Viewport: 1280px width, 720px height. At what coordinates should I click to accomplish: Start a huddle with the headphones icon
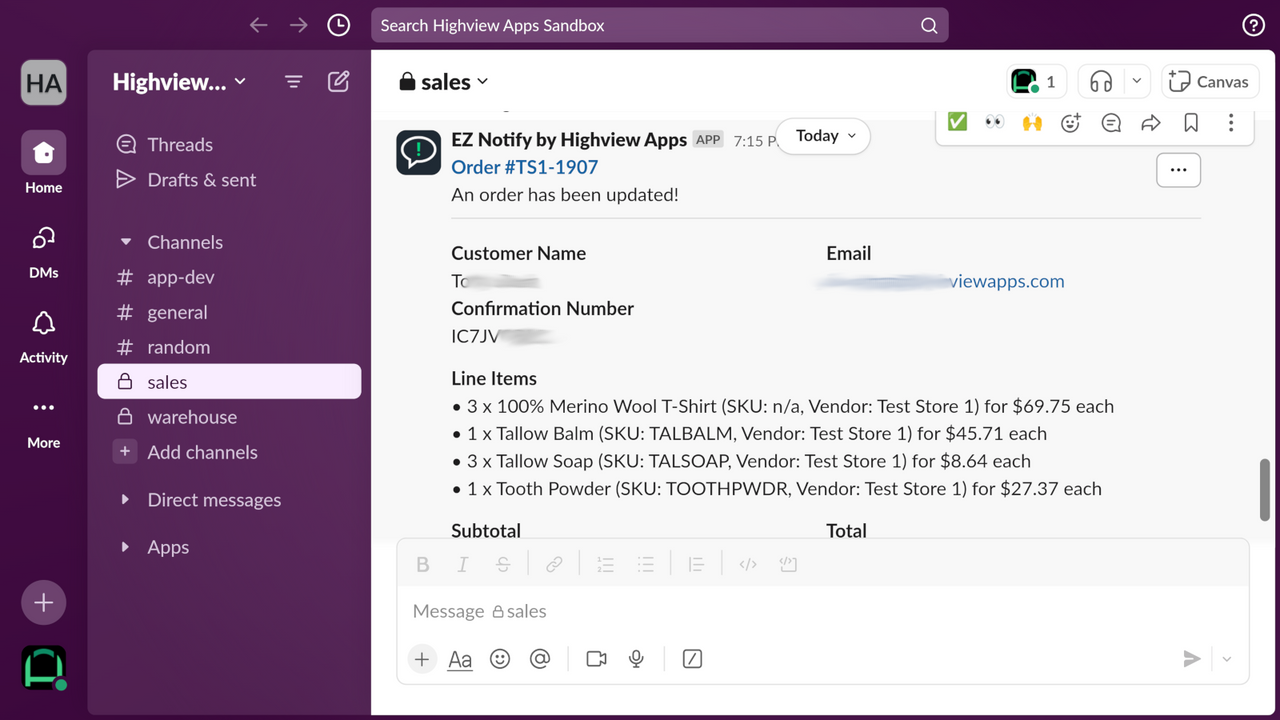(x=1101, y=82)
